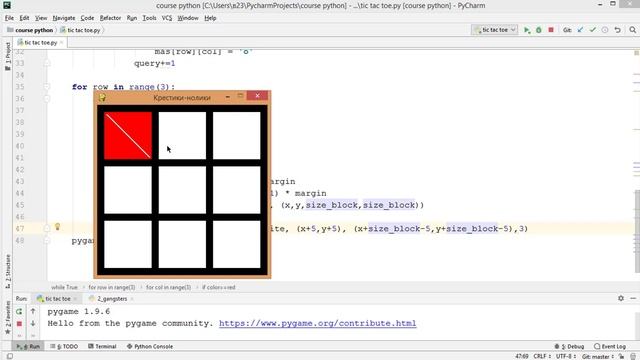
Task: Click the green Debug bug icon
Action: (539, 30)
